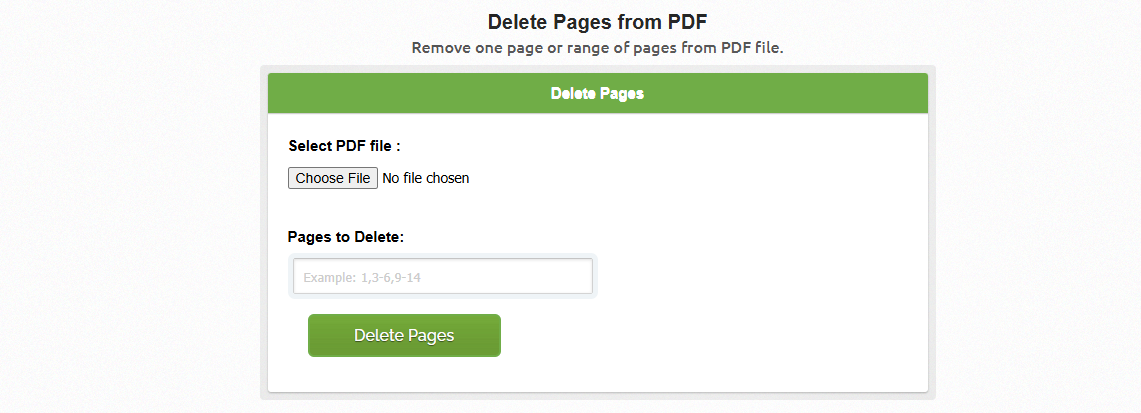
Task: Click the 'Select PDF file :' label
Action: coord(344,146)
